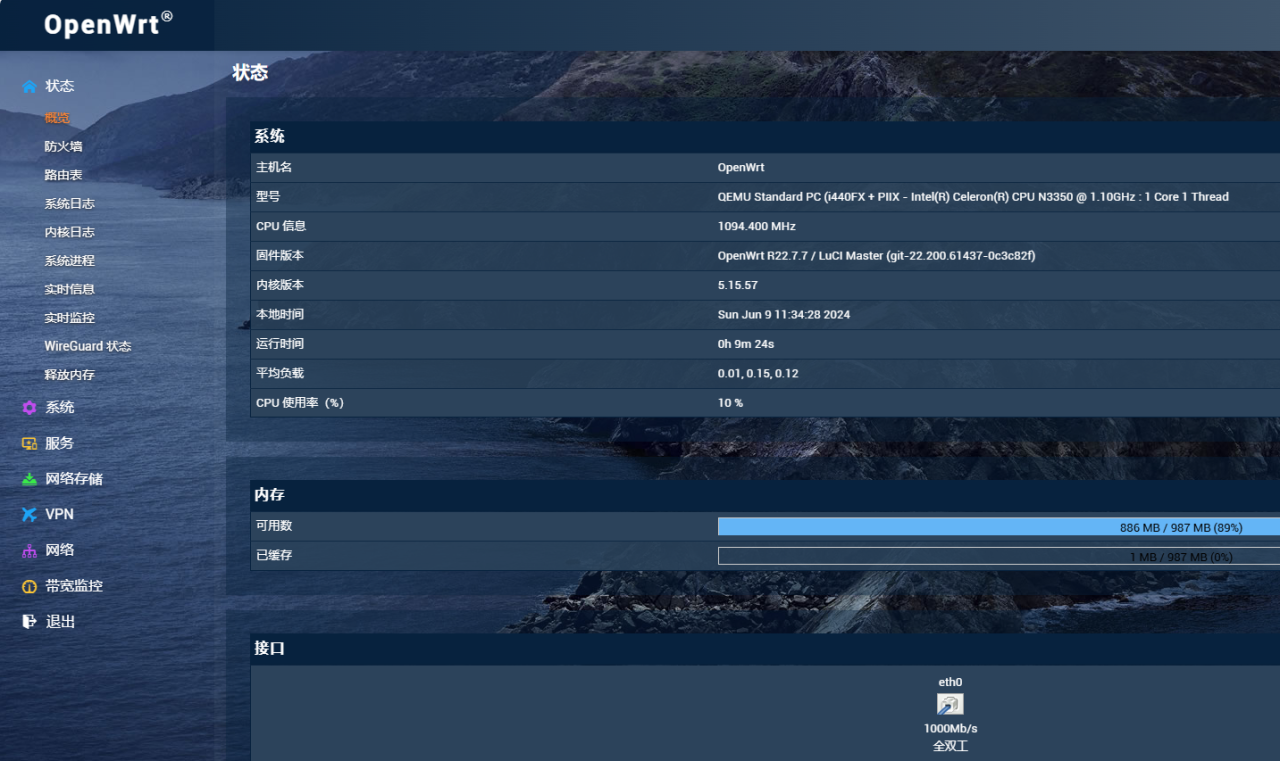Click the purple network icon beside 网络
Viewport: 1280px width, 761px height.
click(29, 550)
